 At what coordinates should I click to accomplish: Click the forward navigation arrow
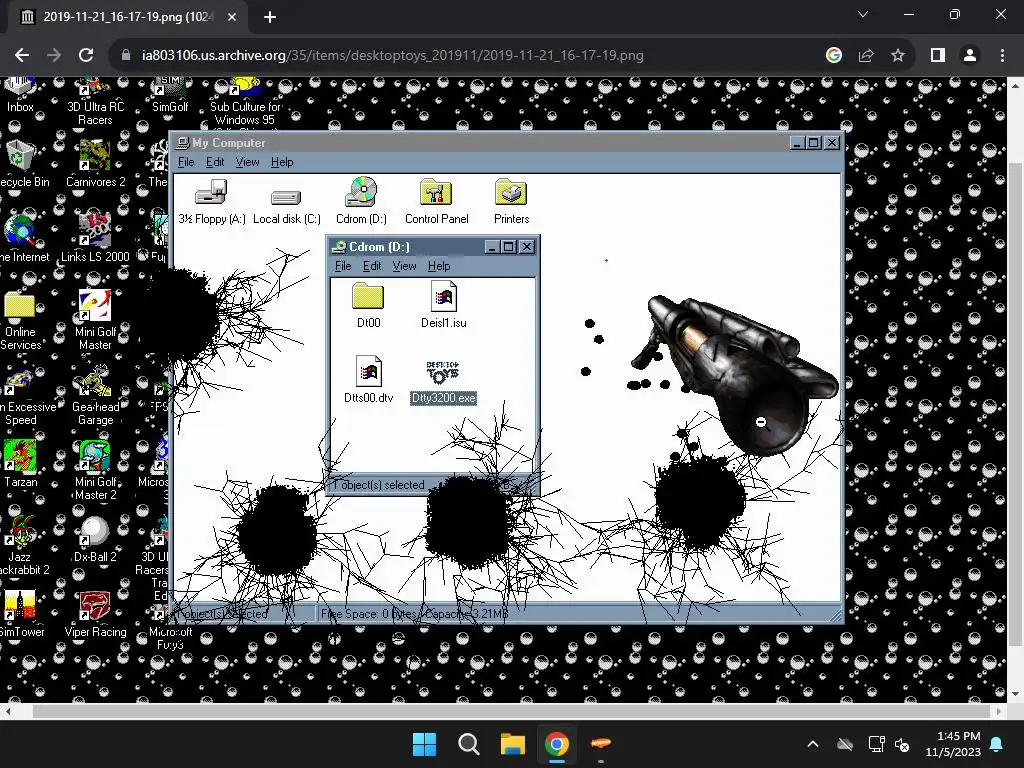pyautogui.click(x=54, y=56)
